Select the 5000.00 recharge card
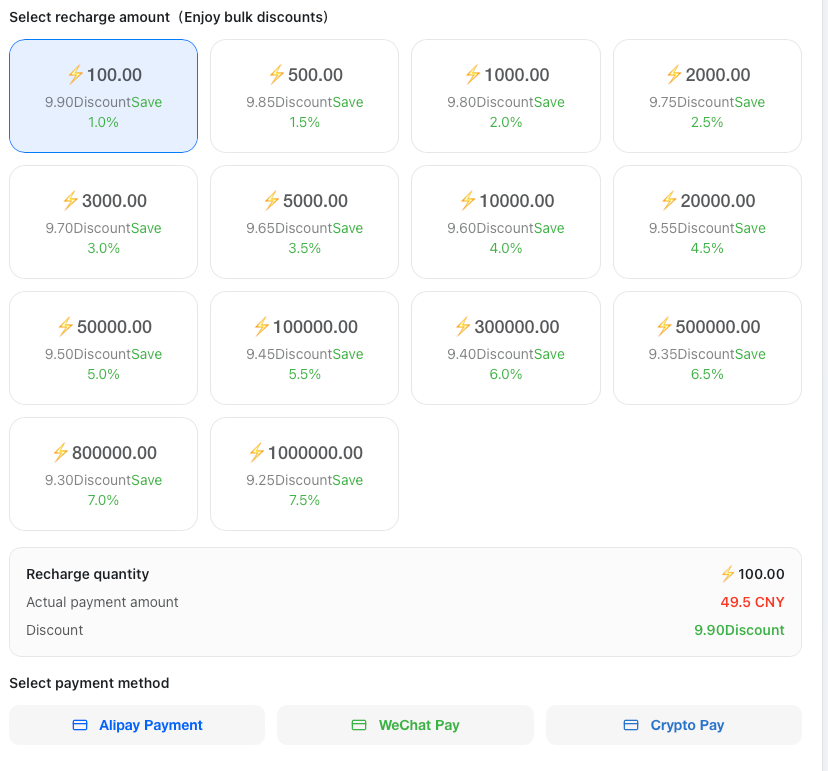The width and height of the screenshot is (828, 771). pos(305,222)
